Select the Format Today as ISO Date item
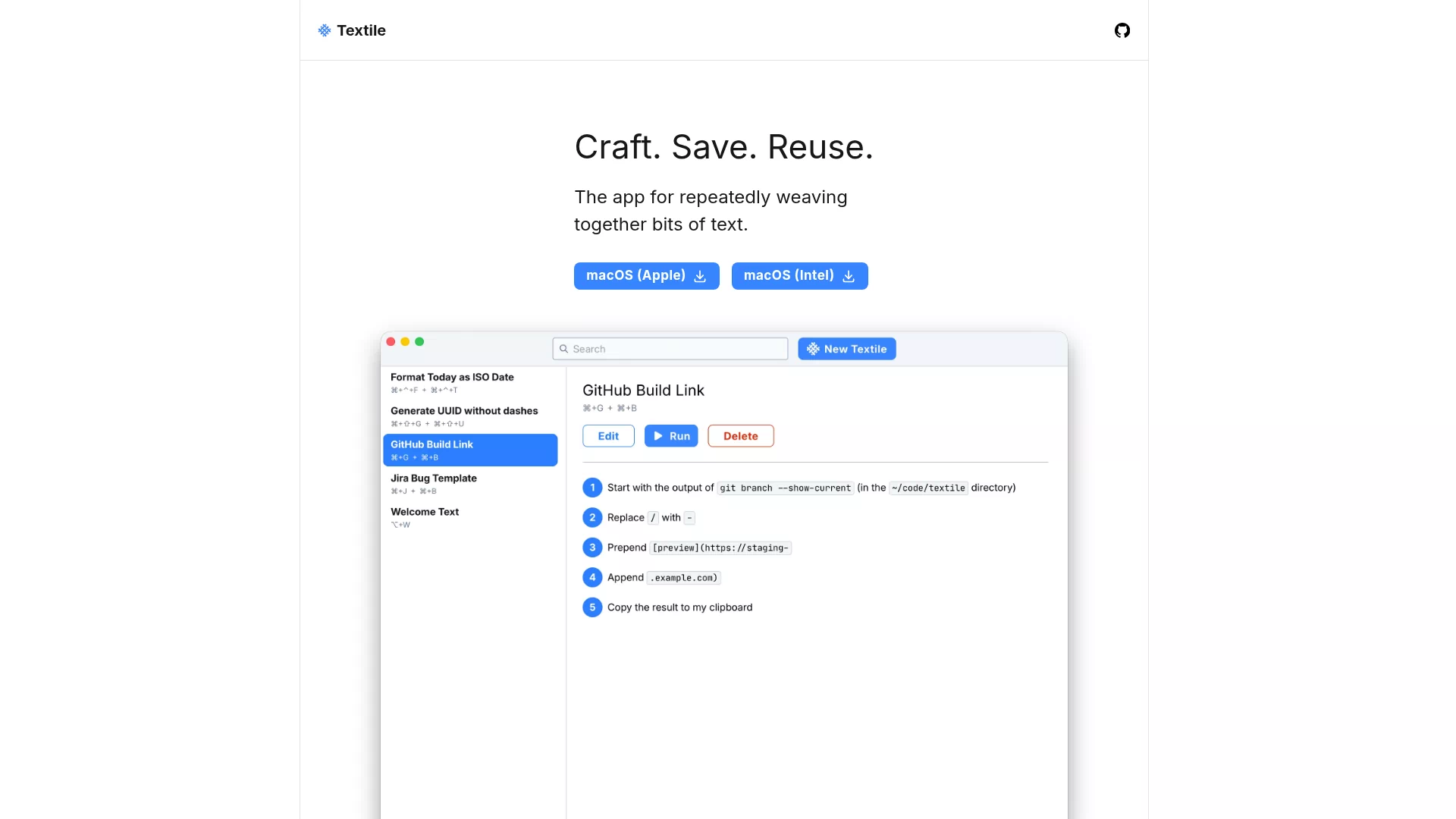The width and height of the screenshot is (1456, 819). click(x=470, y=383)
